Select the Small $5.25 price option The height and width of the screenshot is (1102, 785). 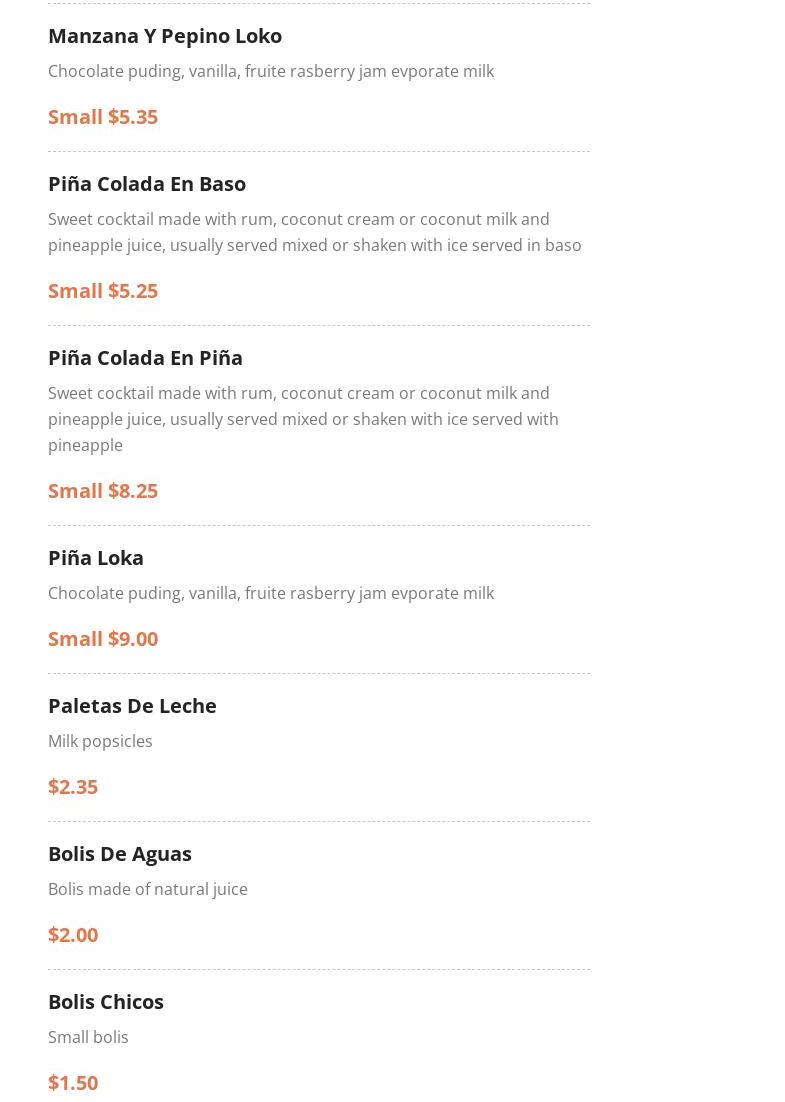click(x=103, y=291)
